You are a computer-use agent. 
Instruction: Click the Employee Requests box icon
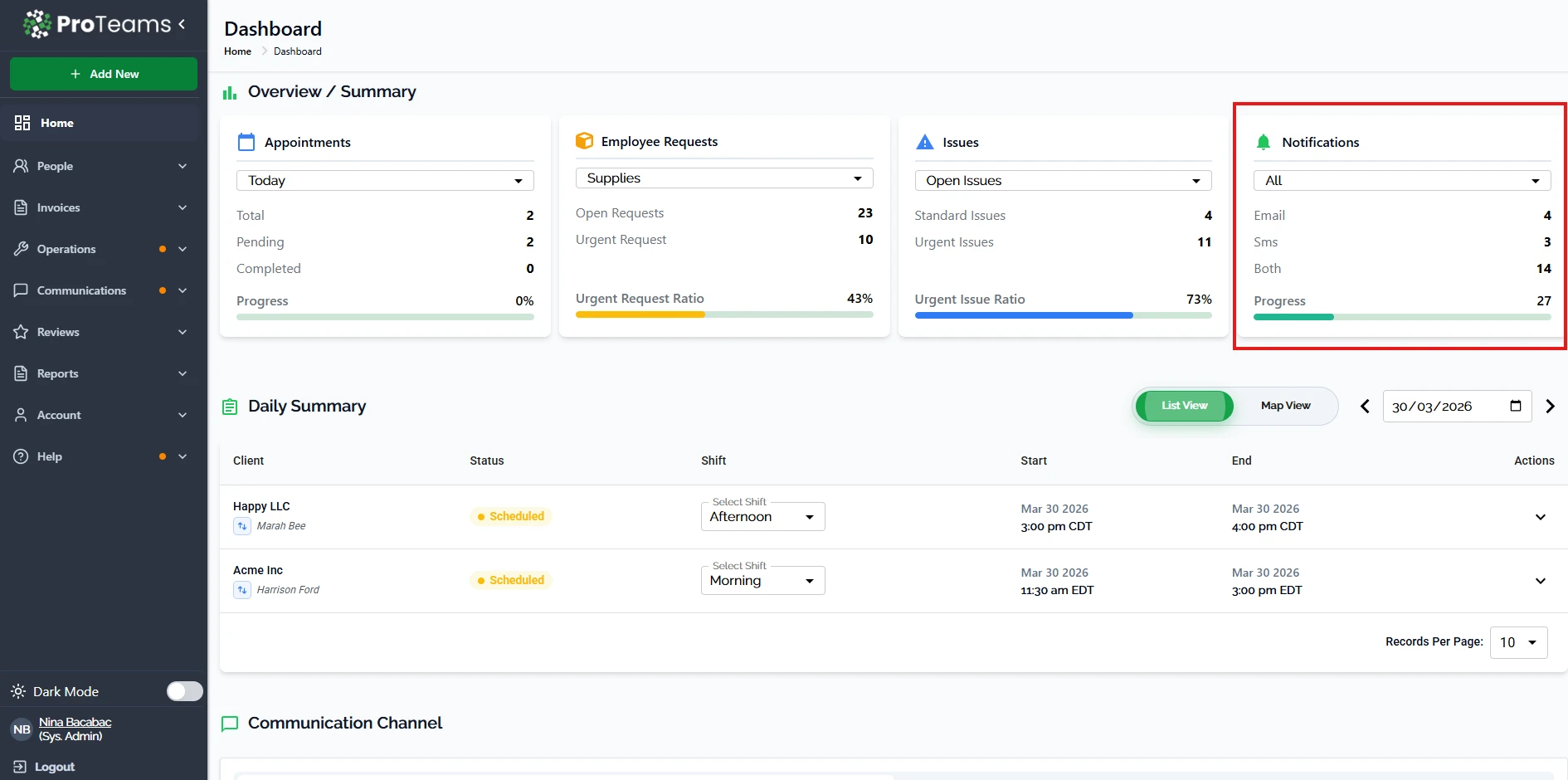coord(584,141)
